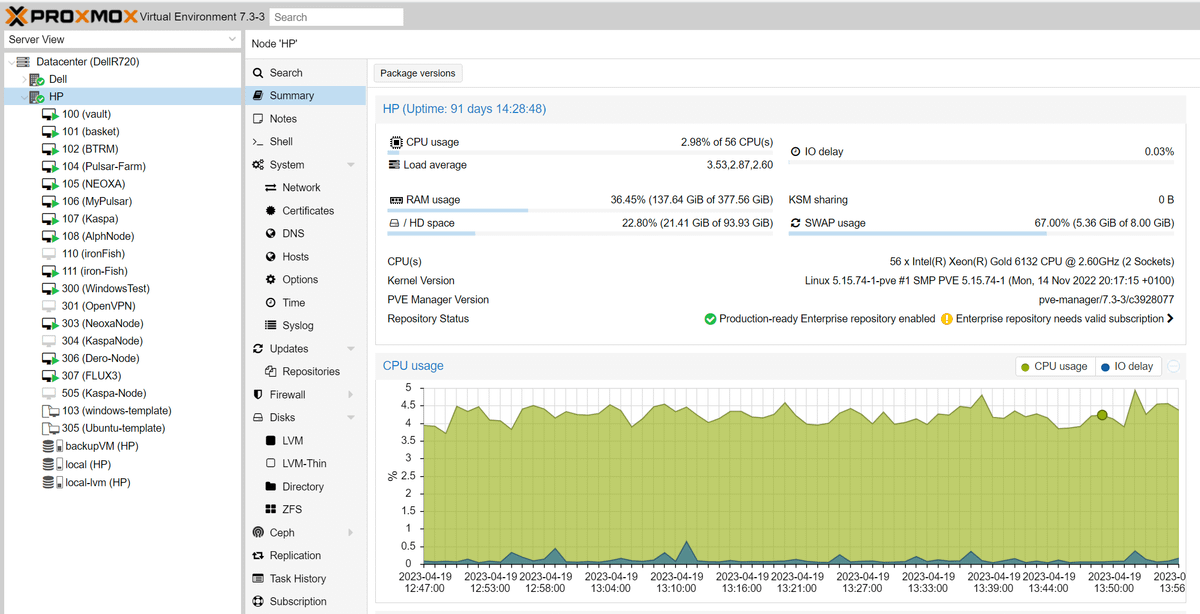Select the Replication menu item
Viewport: 1200px width, 614px height.
click(295, 556)
